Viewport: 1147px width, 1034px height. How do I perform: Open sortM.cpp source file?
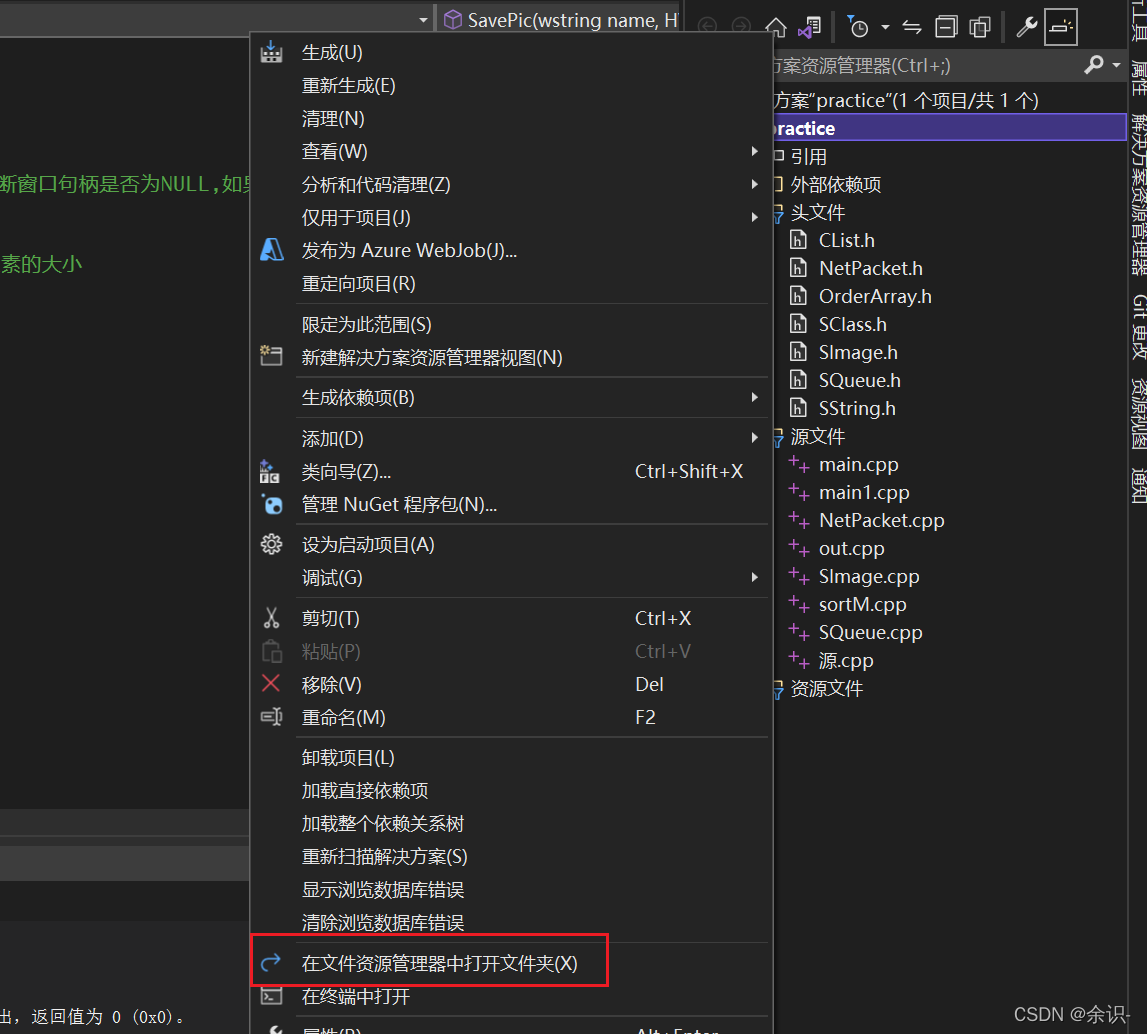(862, 604)
